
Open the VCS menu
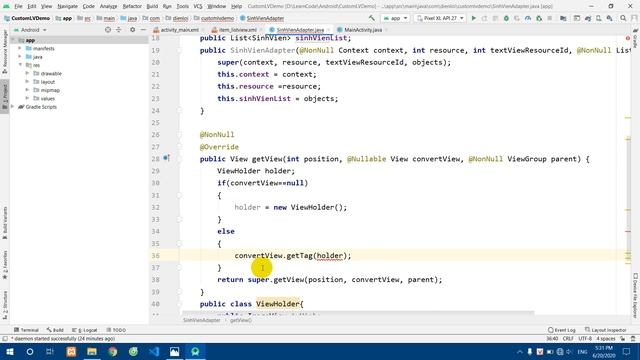(198, 6)
